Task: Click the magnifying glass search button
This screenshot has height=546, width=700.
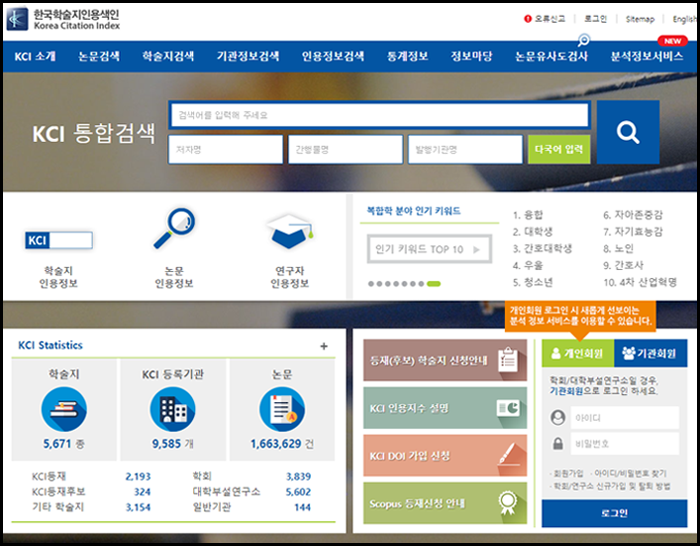Action: [627, 132]
